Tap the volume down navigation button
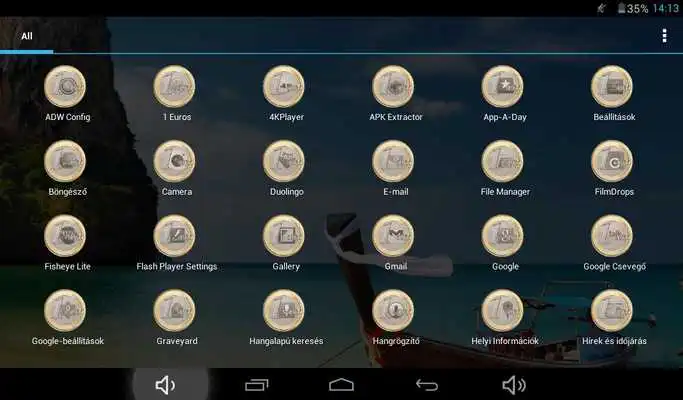683x400 pixels. pos(166,385)
